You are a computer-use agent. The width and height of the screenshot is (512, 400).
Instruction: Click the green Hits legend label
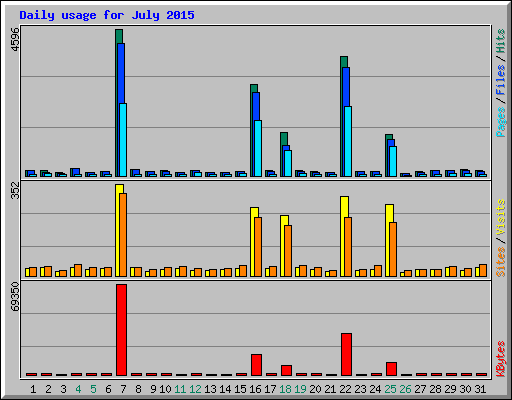[x=500, y=41]
